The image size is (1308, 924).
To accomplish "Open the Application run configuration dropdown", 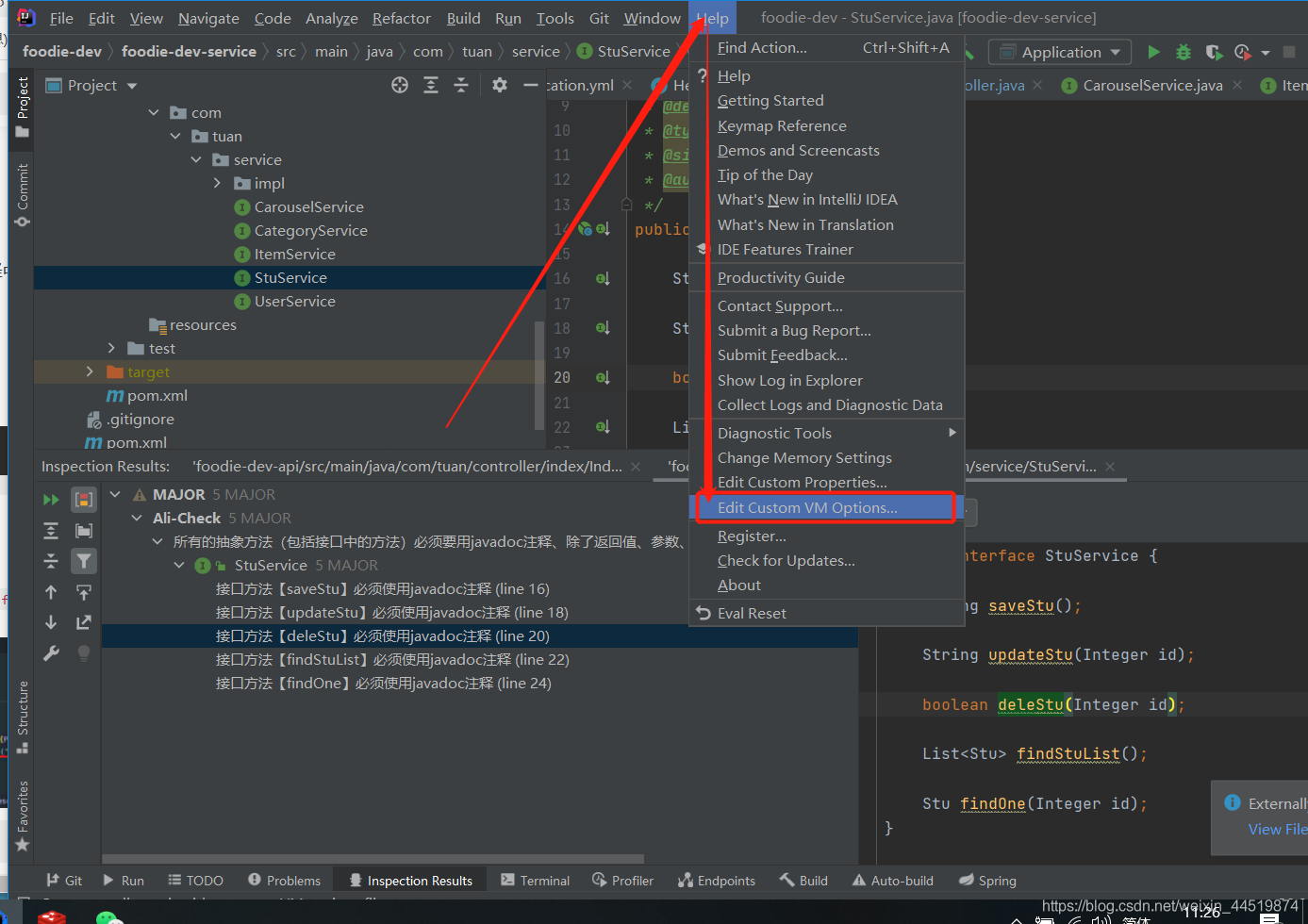I will [1061, 52].
